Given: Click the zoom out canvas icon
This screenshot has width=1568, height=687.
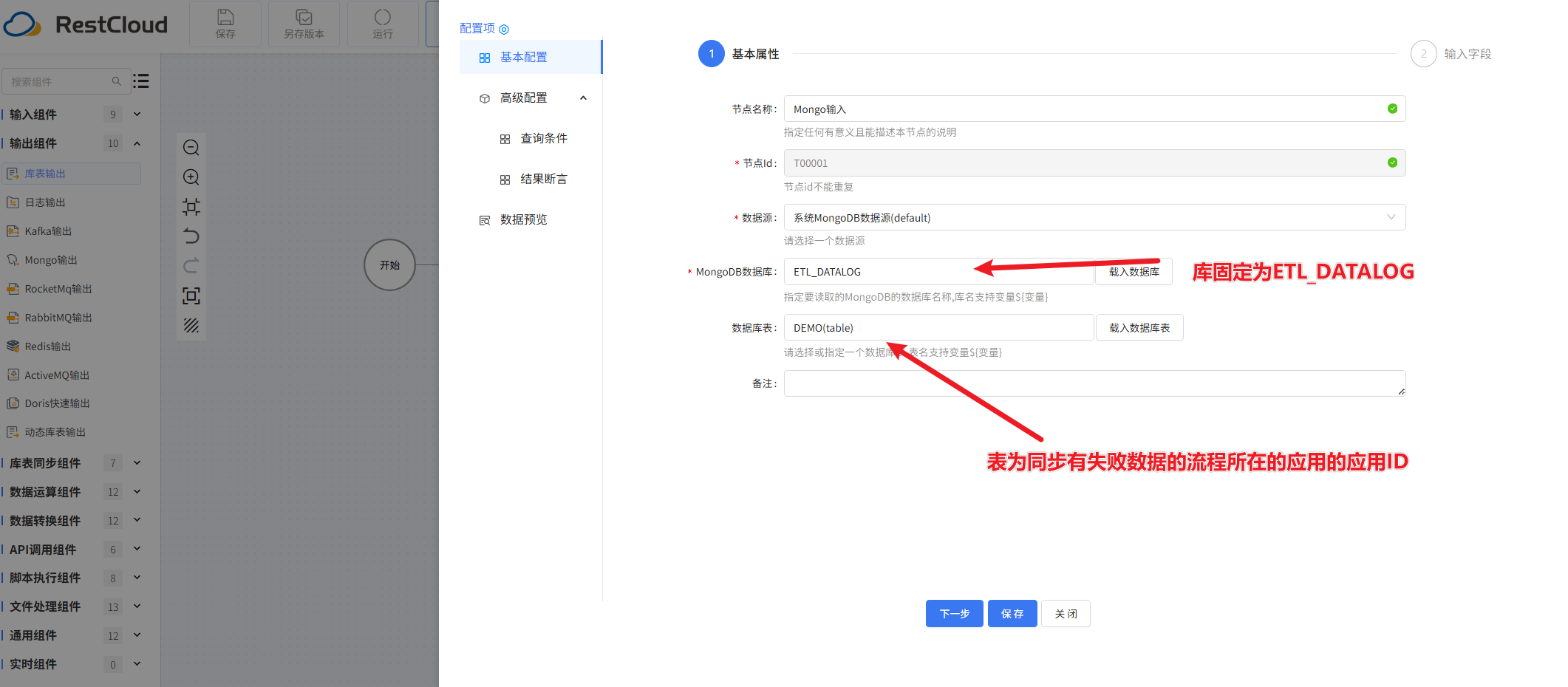Looking at the screenshot, I should (191, 148).
